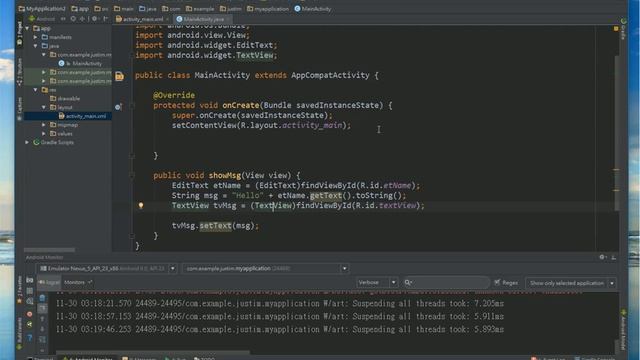Screen dimensions: 640x360
Task: Open Android Monitor settings gear icon
Action: [602, 257]
